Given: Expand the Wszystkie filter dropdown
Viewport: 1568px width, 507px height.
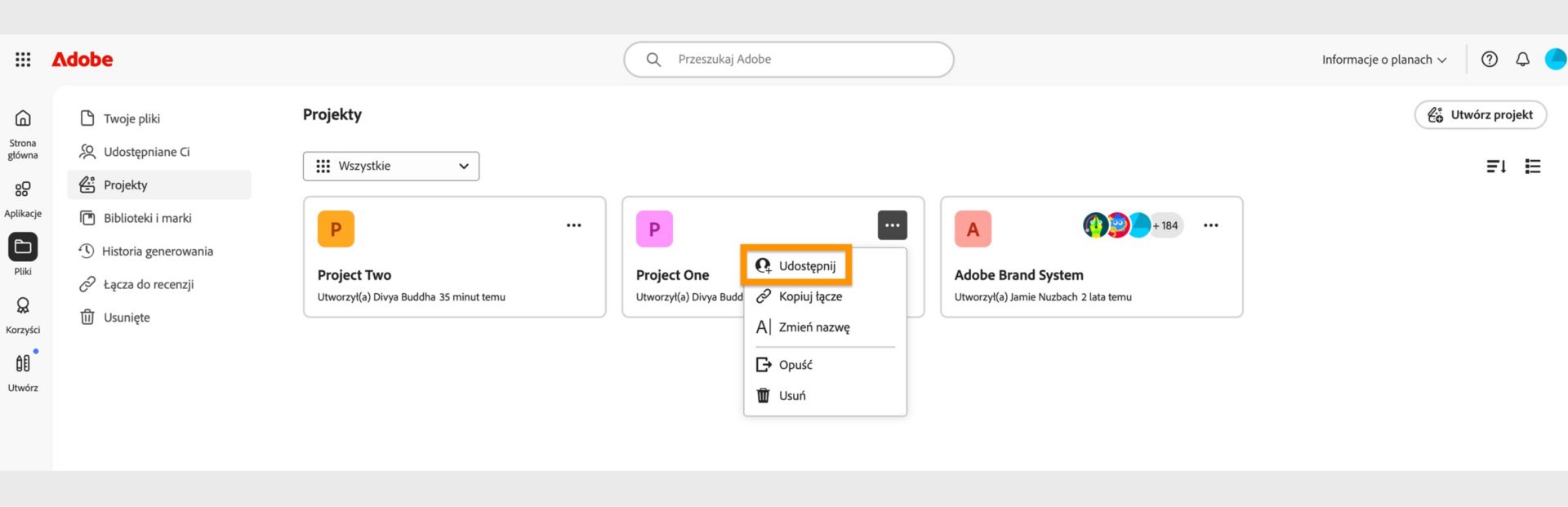Looking at the screenshot, I should click(x=390, y=166).
